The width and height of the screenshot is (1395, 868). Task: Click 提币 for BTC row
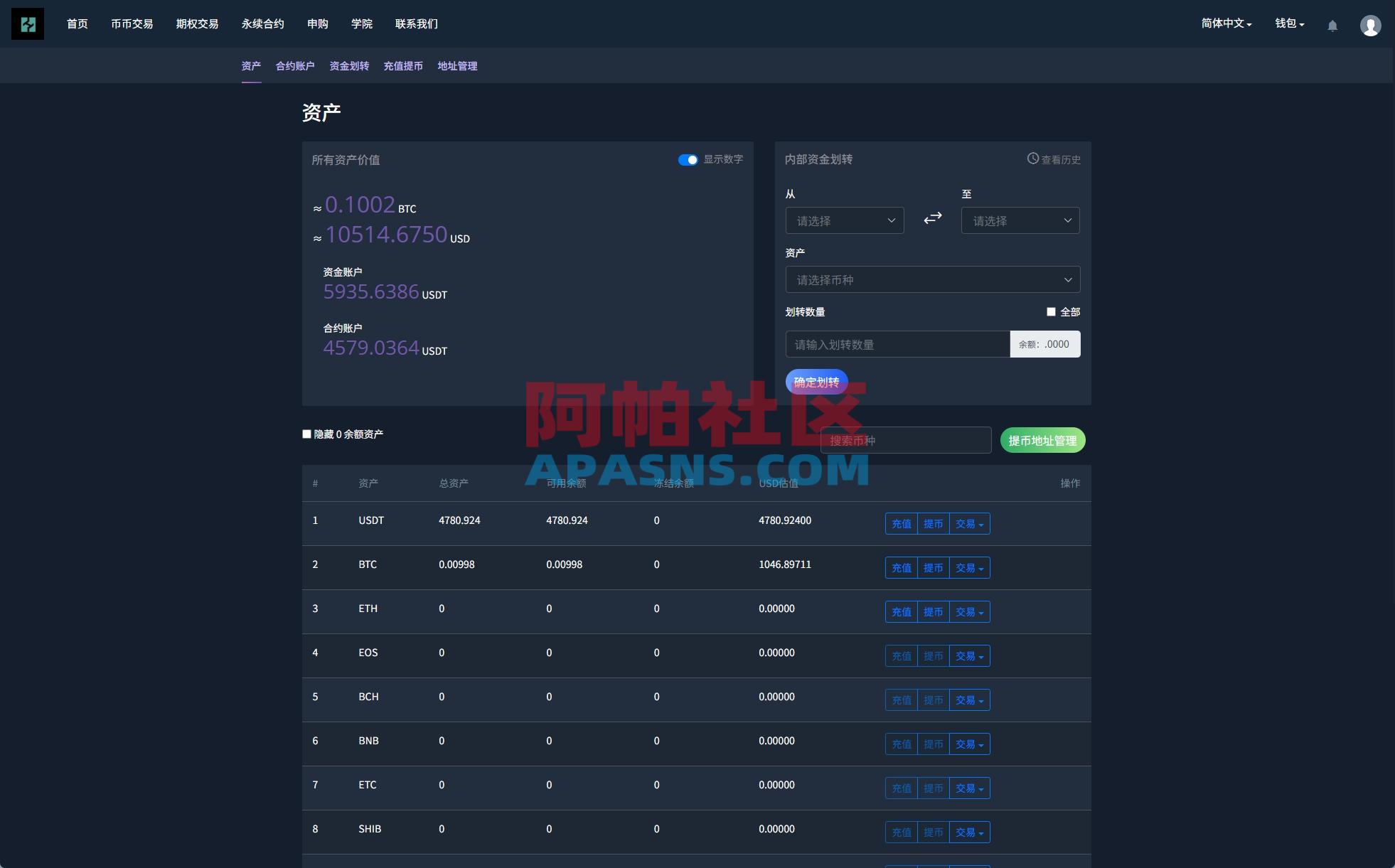coord(934,567)
